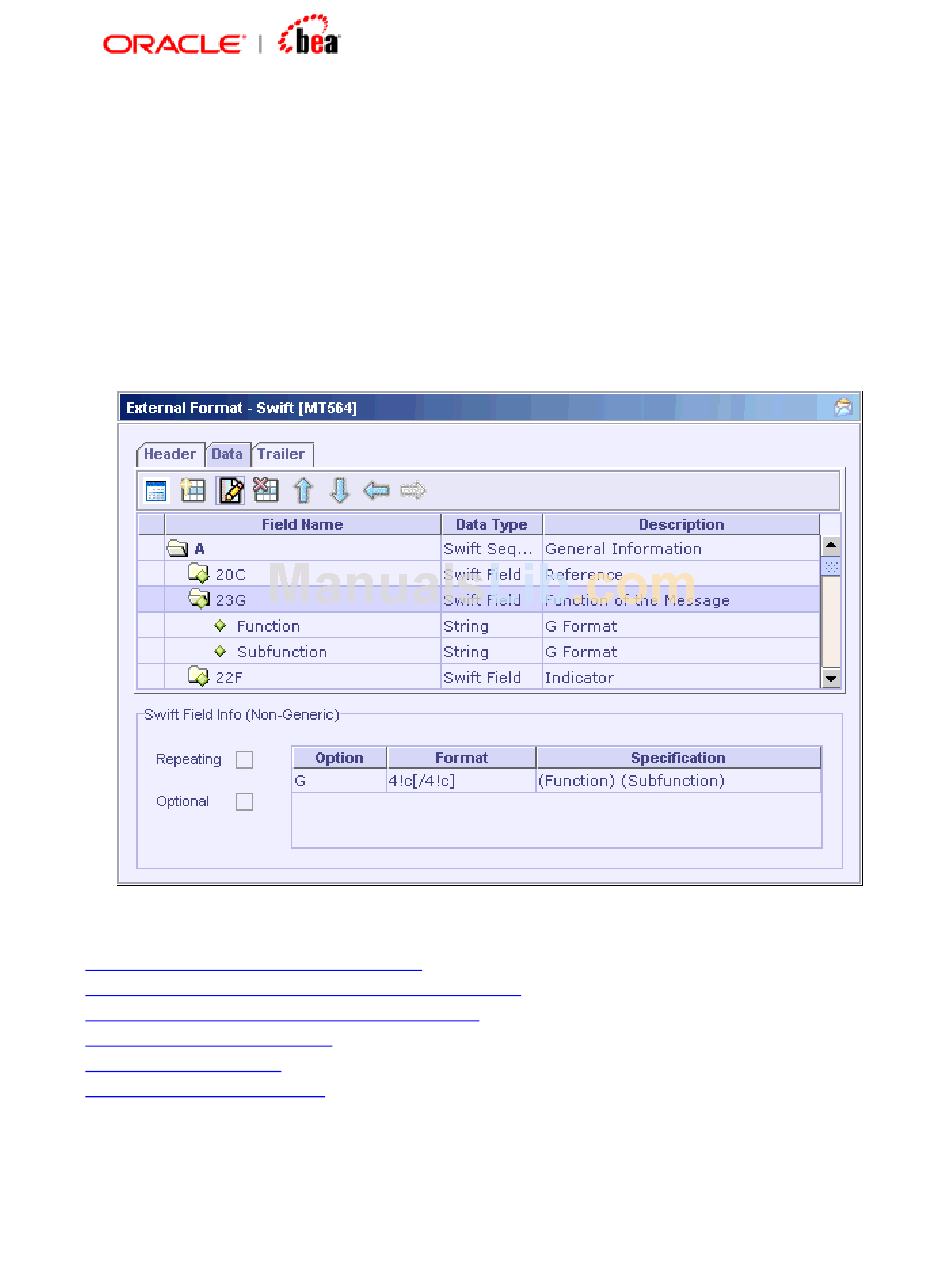Select the Subfunction row in the field tree

pos(281,652)
